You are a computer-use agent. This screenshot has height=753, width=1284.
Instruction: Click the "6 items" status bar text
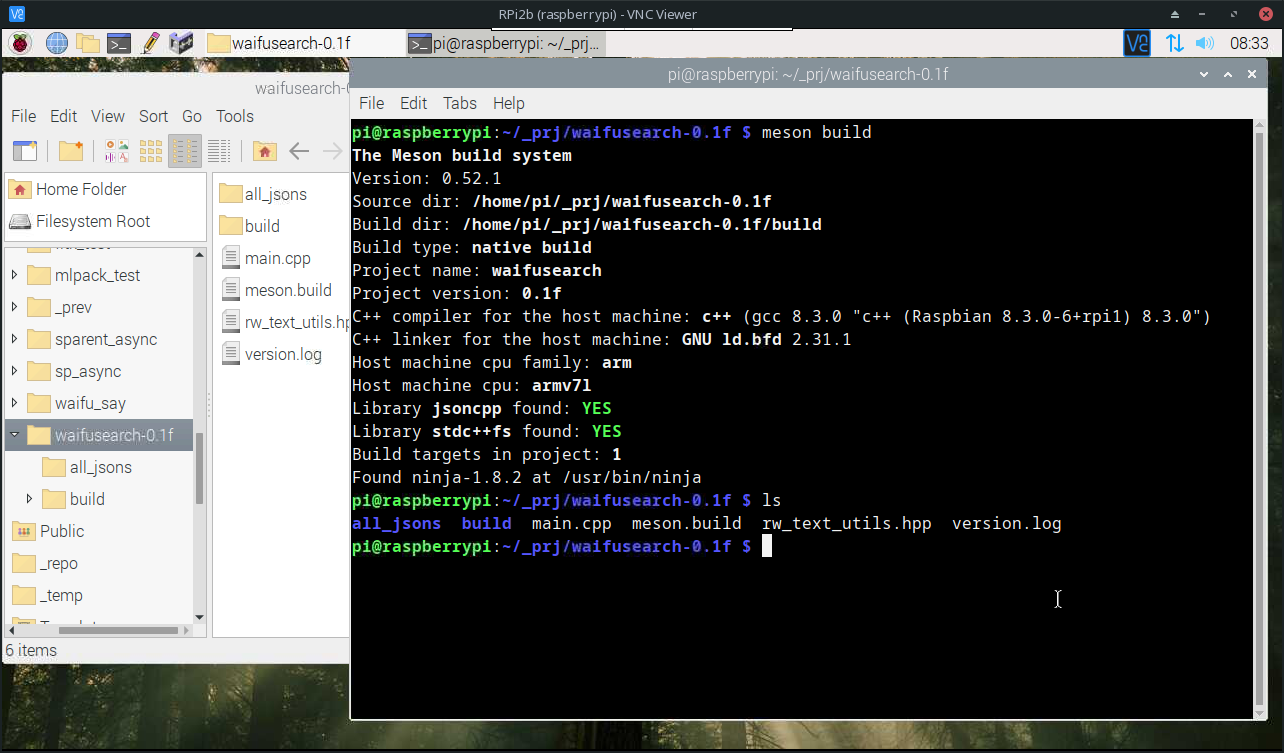(x=31, y=650)
